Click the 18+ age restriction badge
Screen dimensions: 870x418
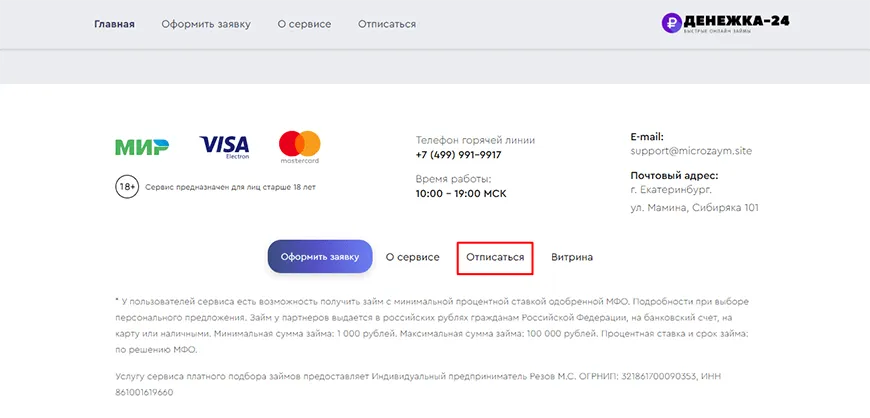click(127, 187)
